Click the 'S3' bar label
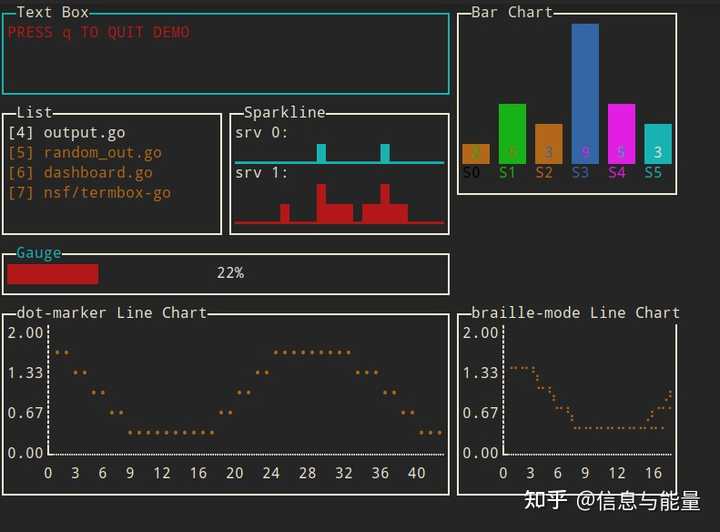 (x=580, y=173)
